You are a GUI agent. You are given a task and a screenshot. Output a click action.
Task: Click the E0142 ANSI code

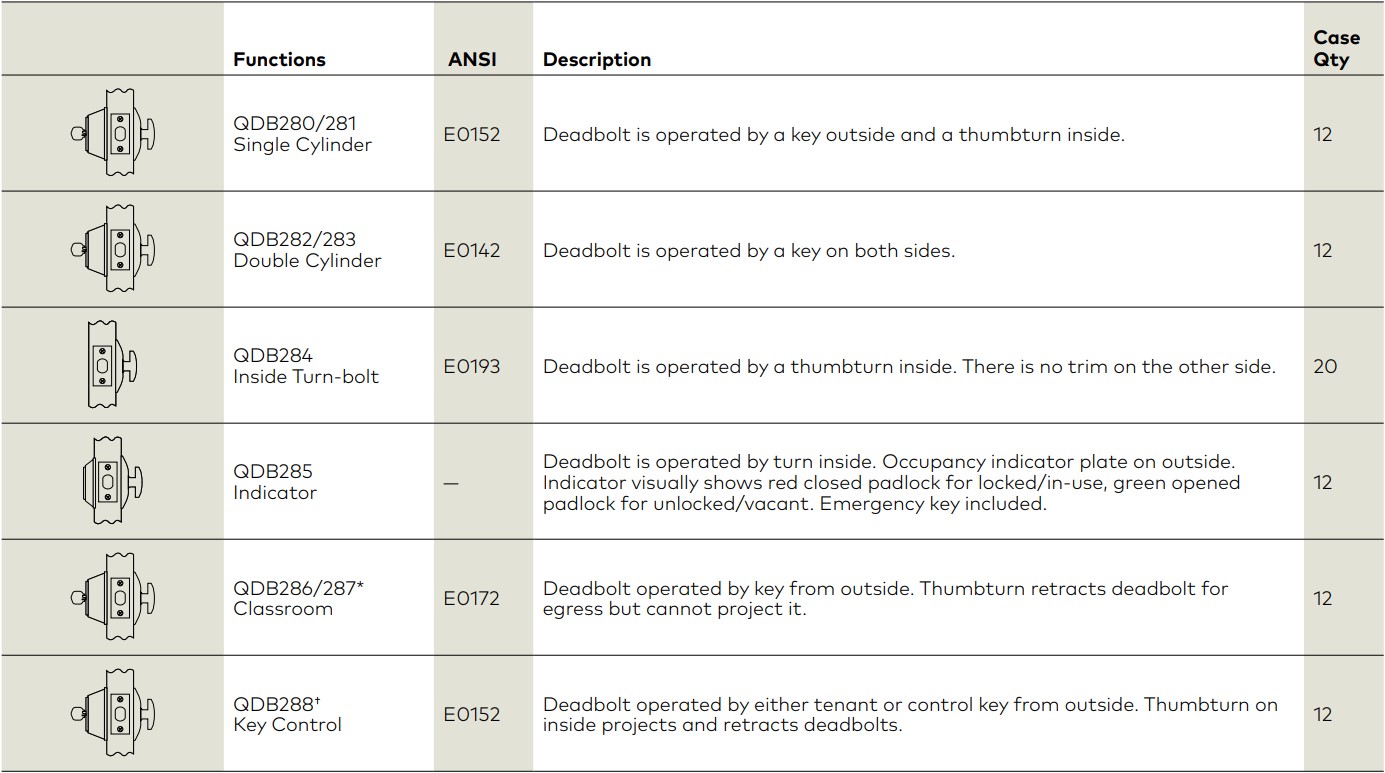(x=472, y=250)
